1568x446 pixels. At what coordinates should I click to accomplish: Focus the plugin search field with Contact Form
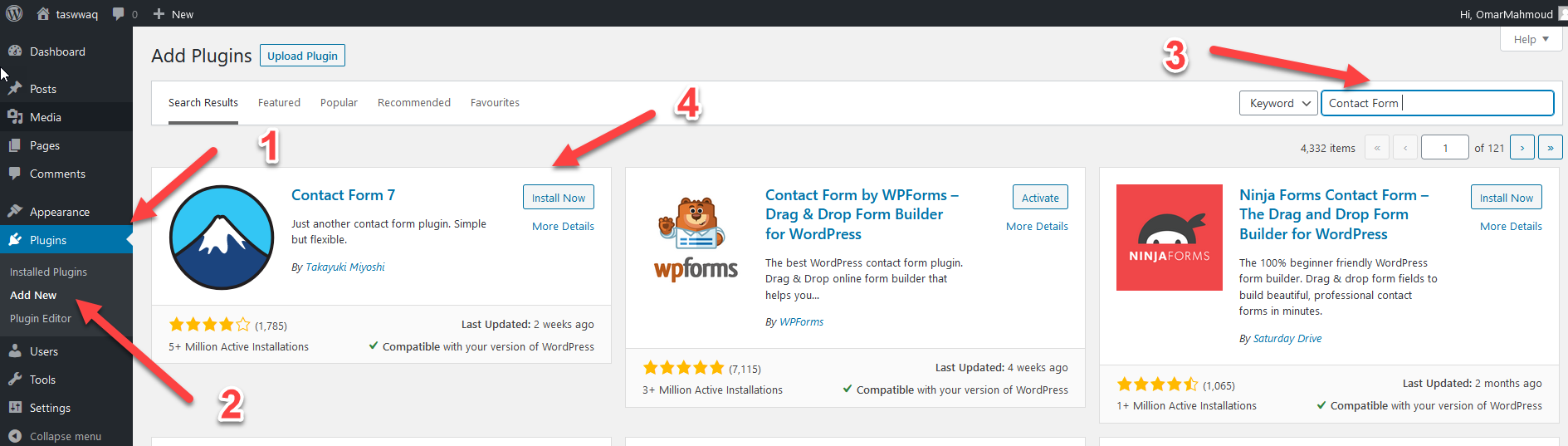click(1438, 103)
